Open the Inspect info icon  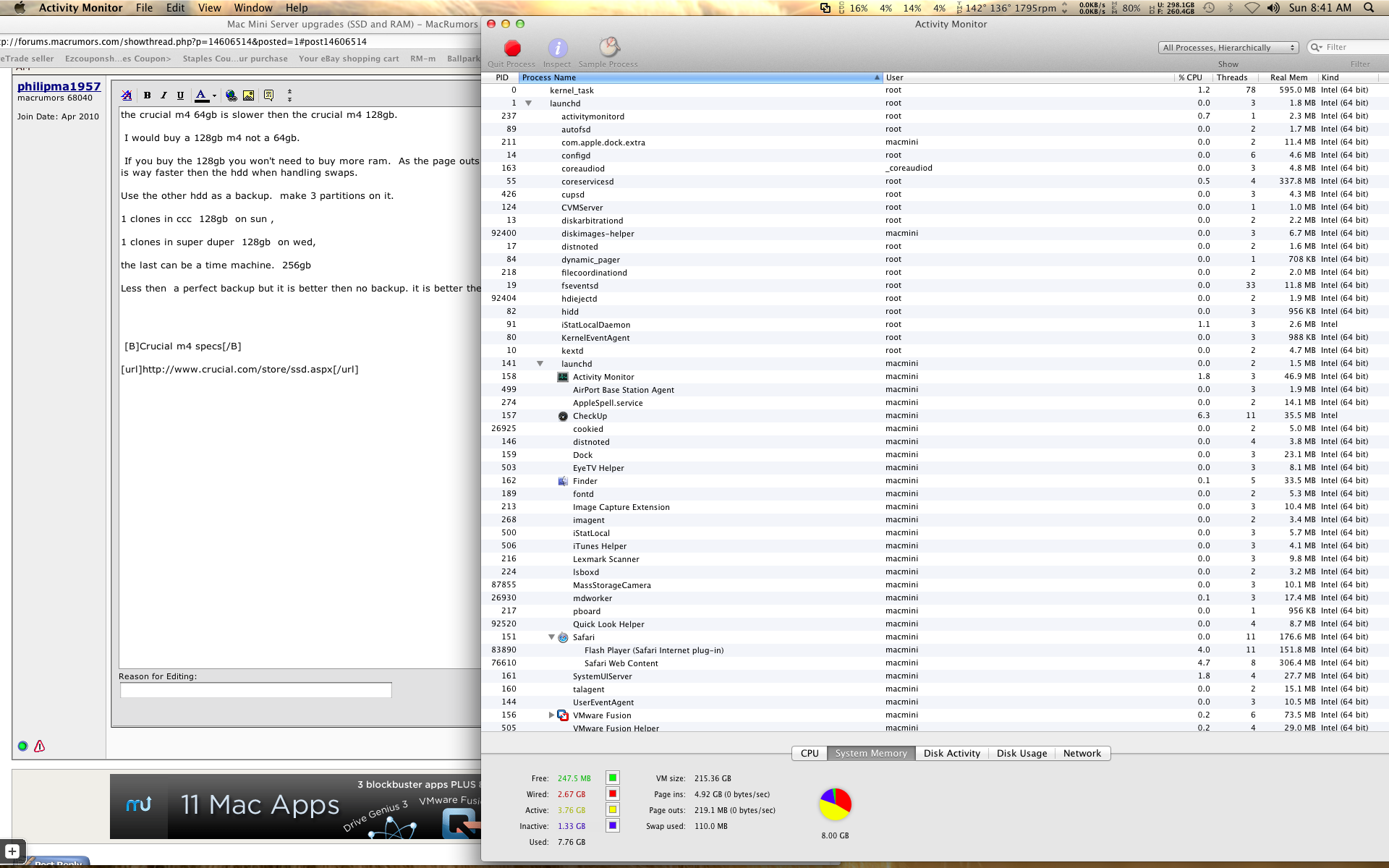coord(557,49)
